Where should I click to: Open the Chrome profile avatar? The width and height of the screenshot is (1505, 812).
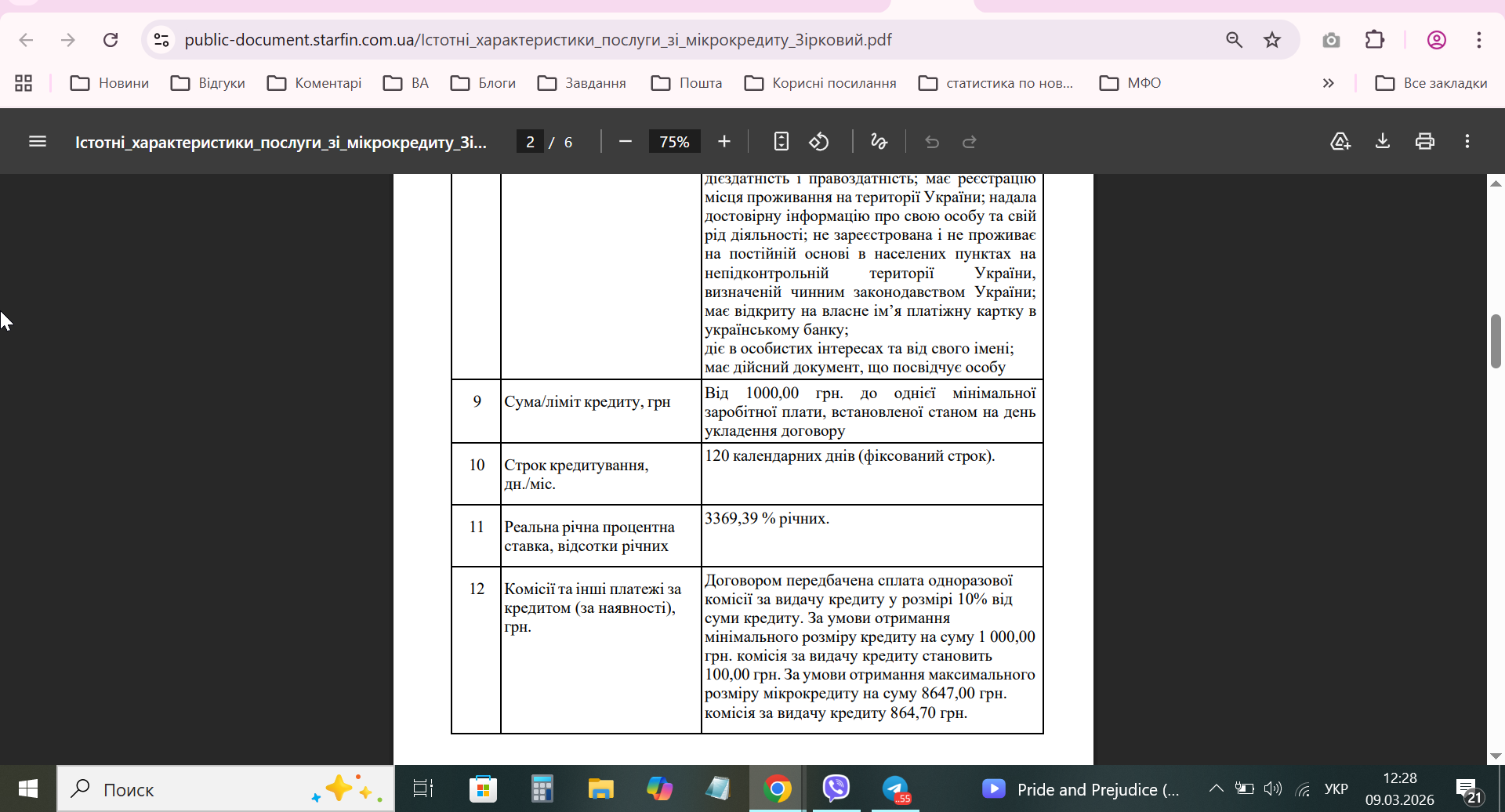click(1437, 40)
